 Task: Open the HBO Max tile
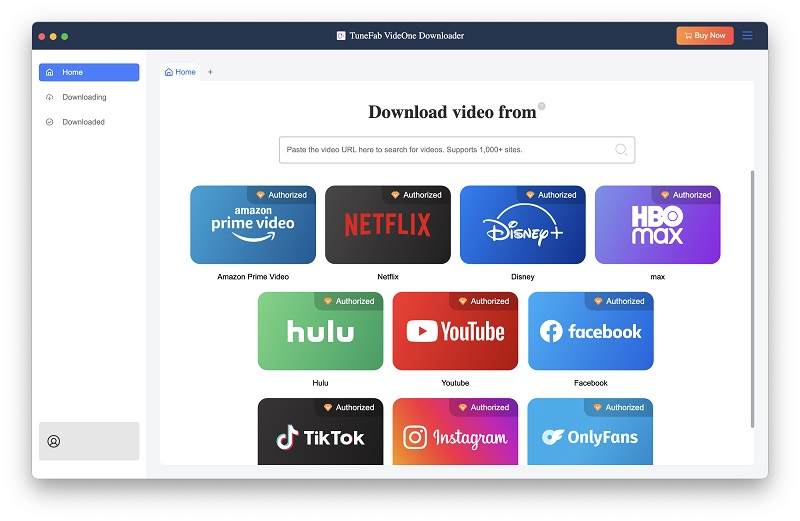tap(657, 225)
